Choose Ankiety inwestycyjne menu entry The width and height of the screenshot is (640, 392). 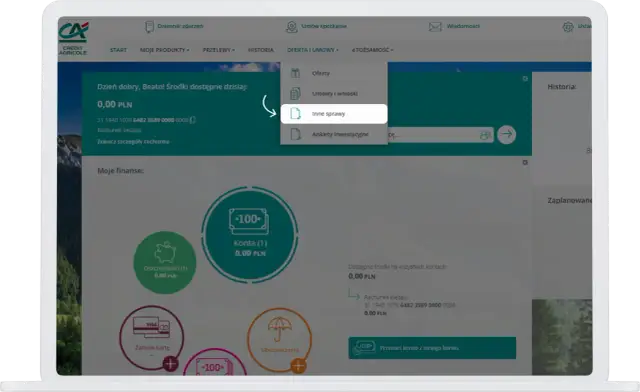click(334, 134)
